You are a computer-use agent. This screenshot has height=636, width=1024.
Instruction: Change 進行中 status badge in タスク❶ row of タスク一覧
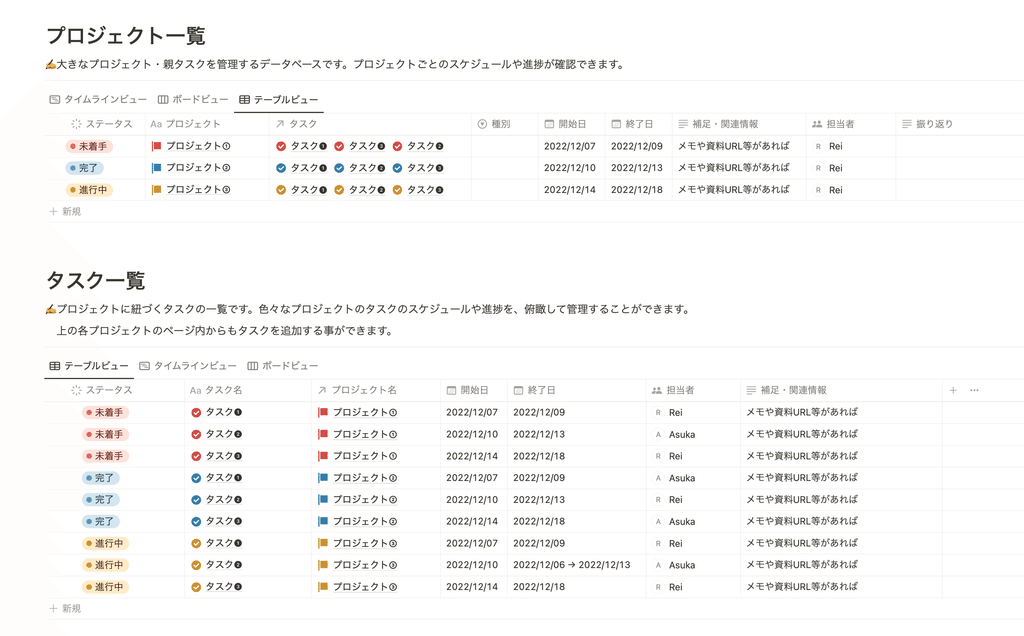(x=105, y=543)
